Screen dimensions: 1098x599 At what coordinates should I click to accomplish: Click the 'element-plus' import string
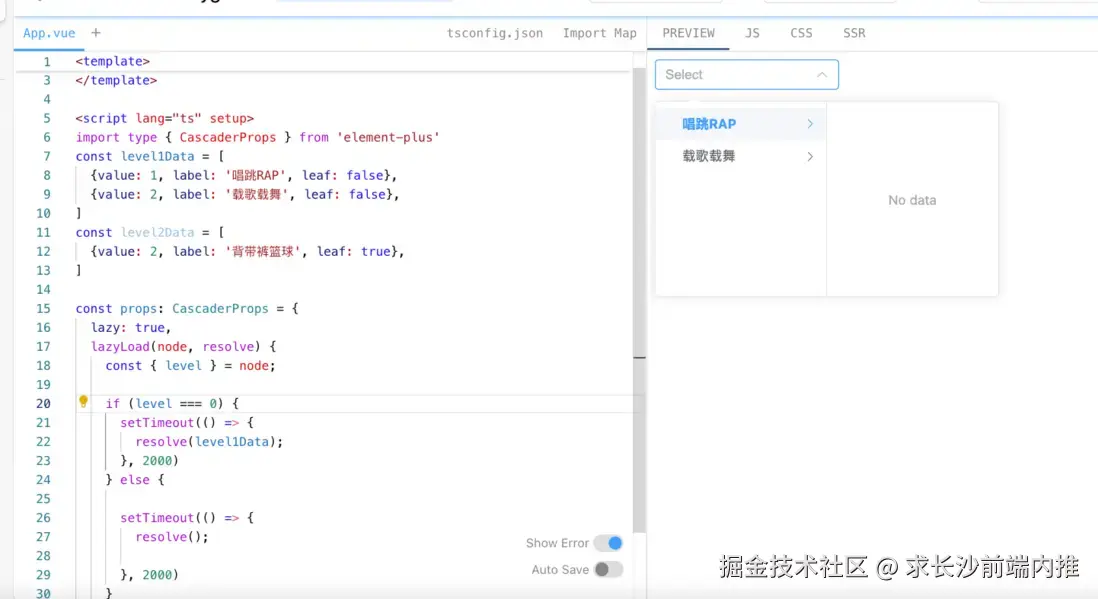(x=388, y=137)
